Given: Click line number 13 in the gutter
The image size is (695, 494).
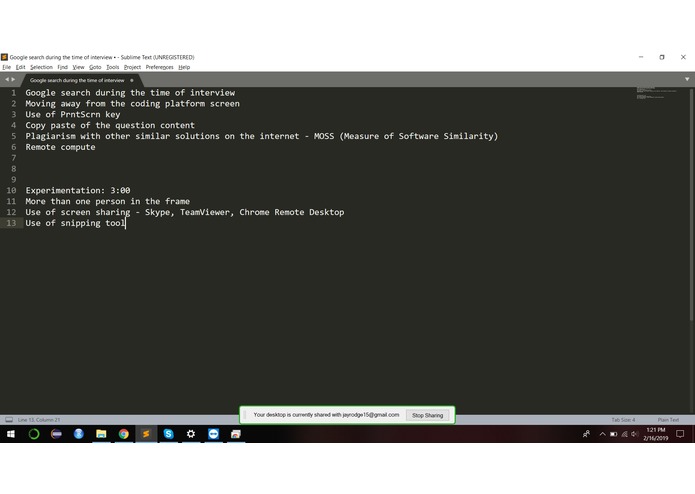Looking at the screenshot, I should [11, 223].
